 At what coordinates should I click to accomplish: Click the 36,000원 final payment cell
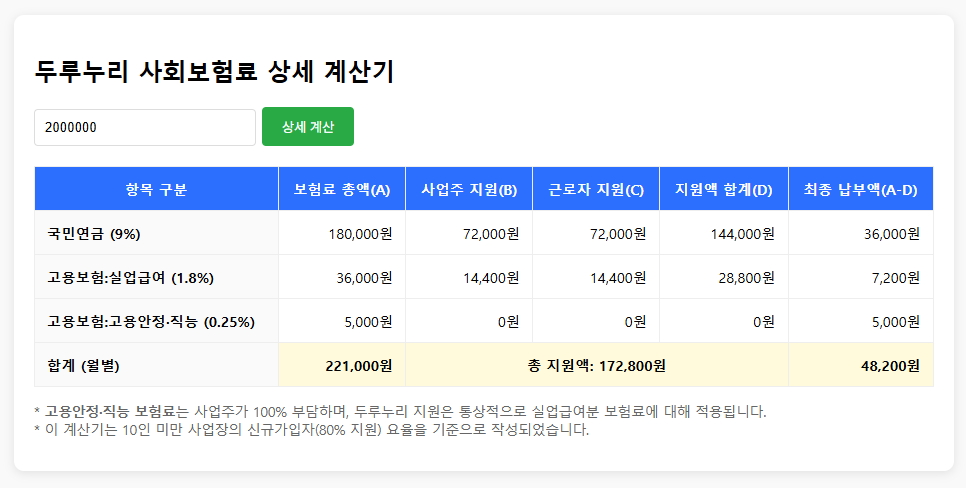tap(888, 233)
